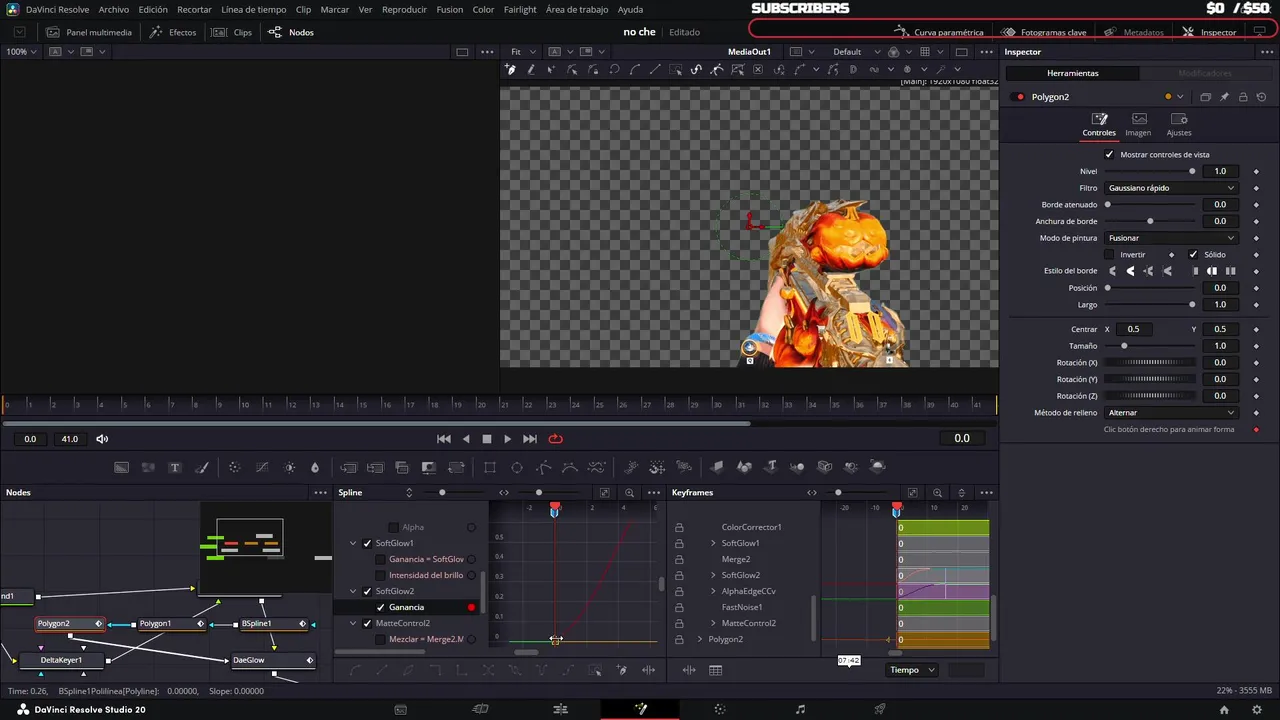Expand SoftGlow1 in Keyframes list

713,543
